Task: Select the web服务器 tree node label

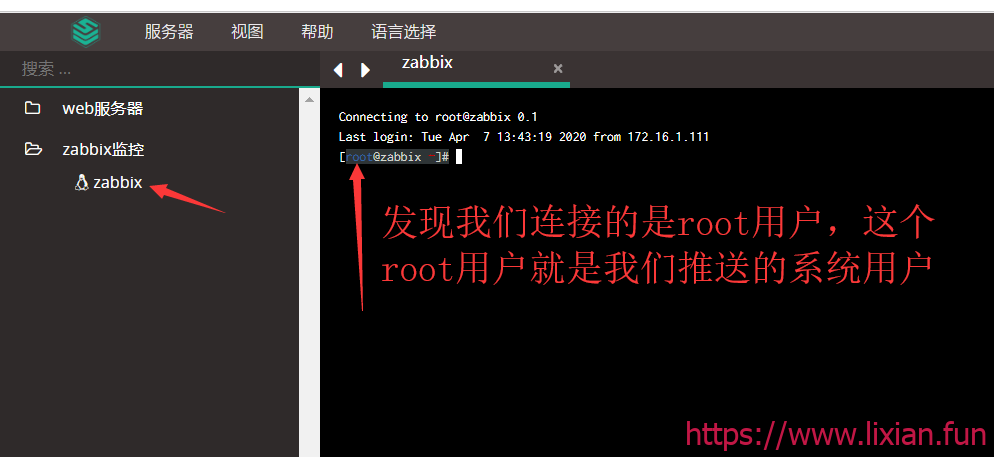Action: (x=103, y=108)
